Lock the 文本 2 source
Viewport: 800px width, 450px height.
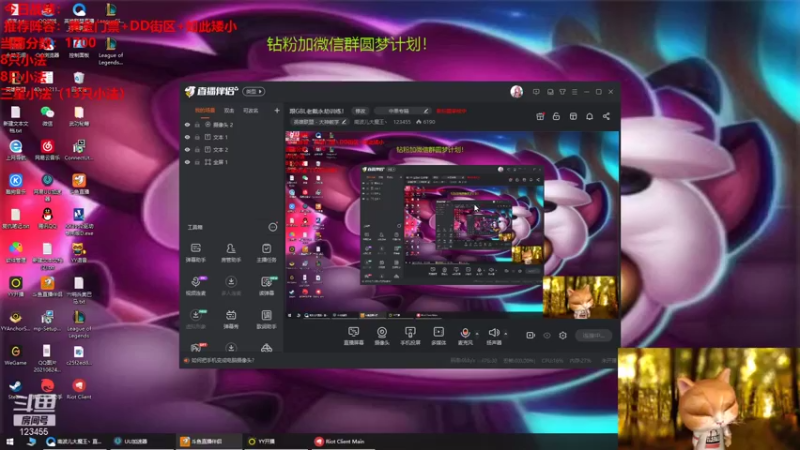coord(197,149)
